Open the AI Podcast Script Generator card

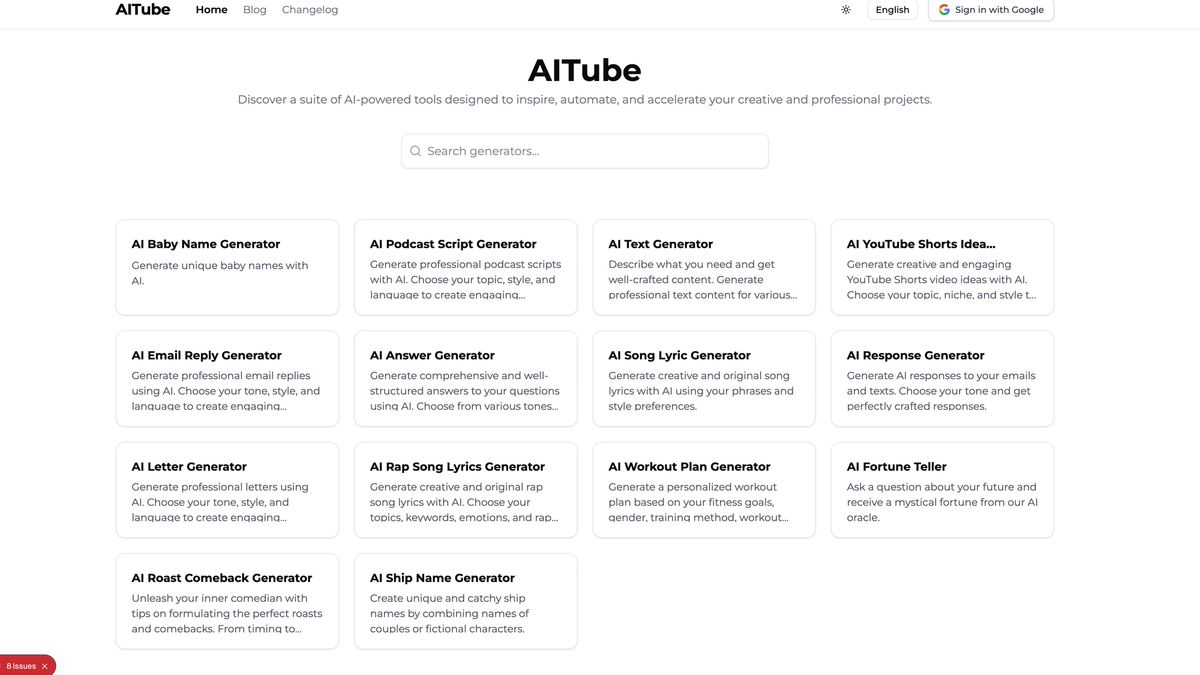466,268
